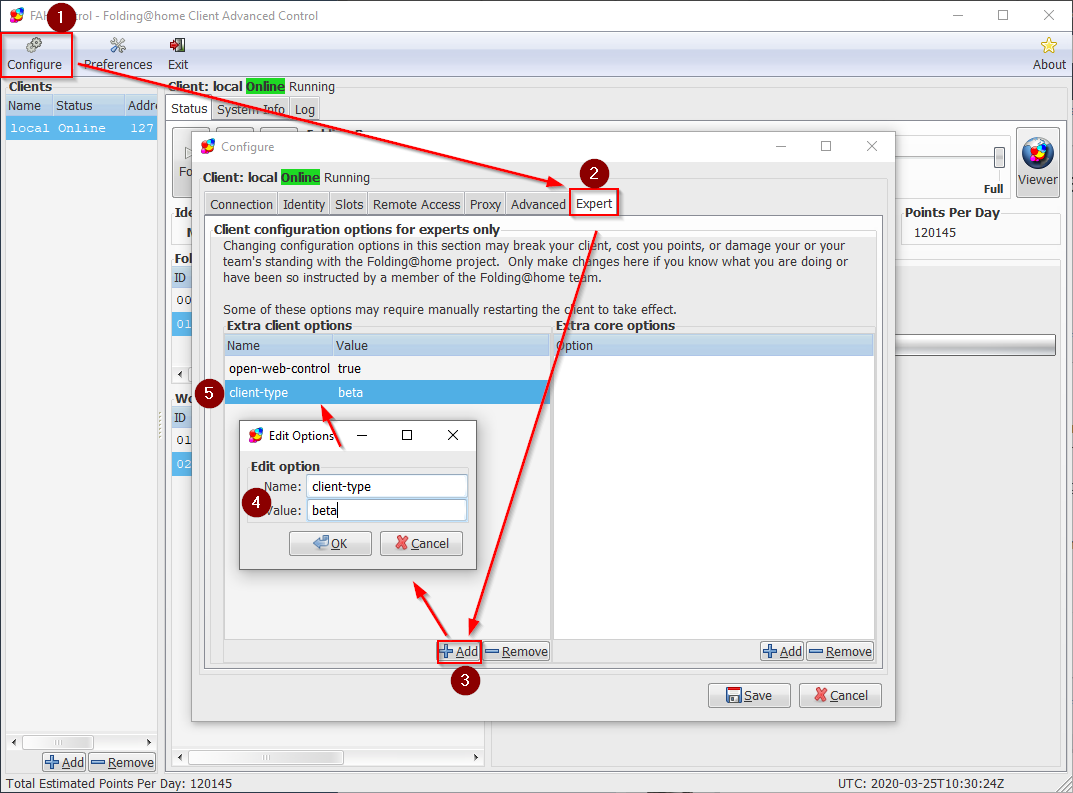Confirm with OK in Edit Options
The width and height of the screenshot is (1073, 793).
tap(331, 543)
